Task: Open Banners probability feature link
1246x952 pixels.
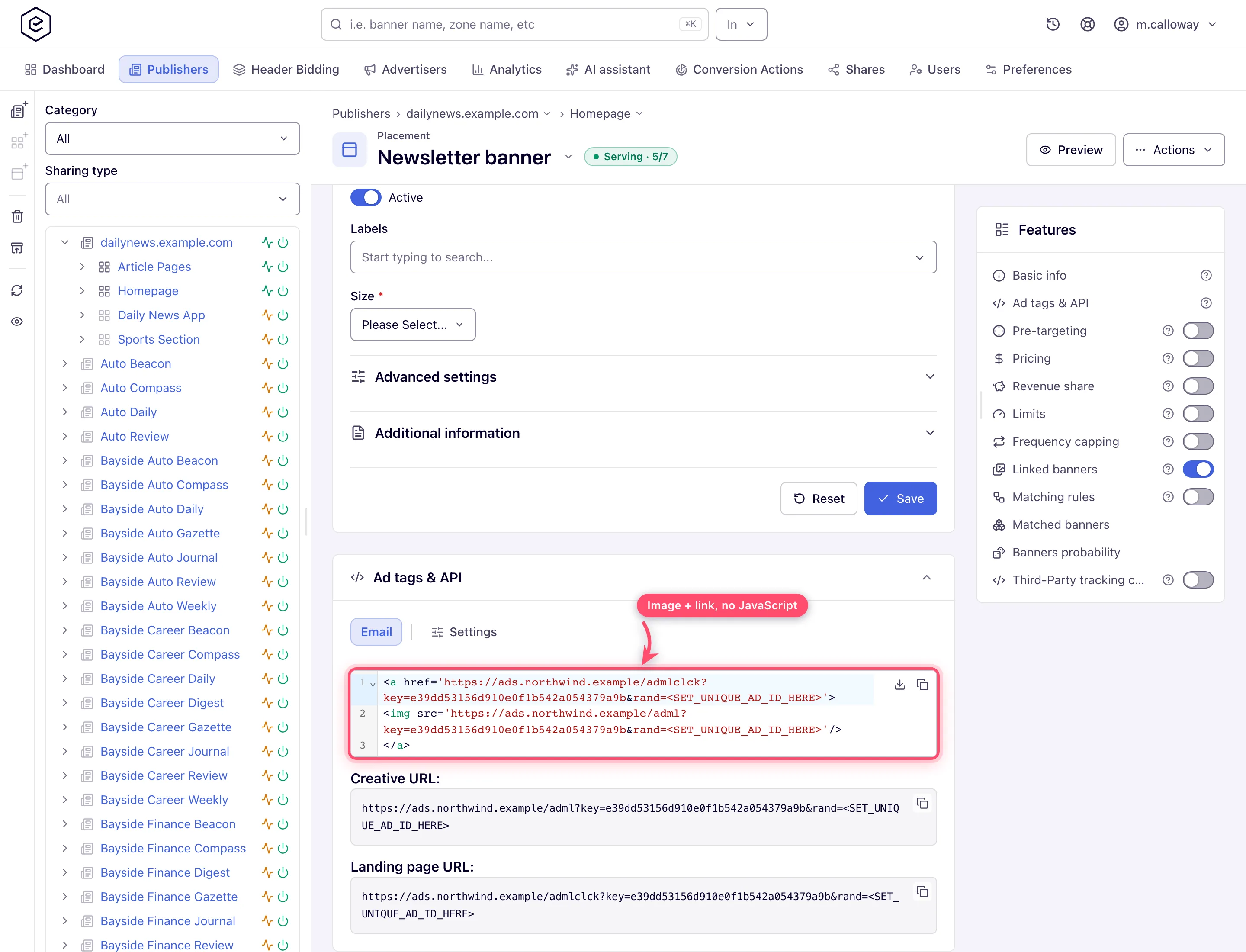Action: point(1066,553)
